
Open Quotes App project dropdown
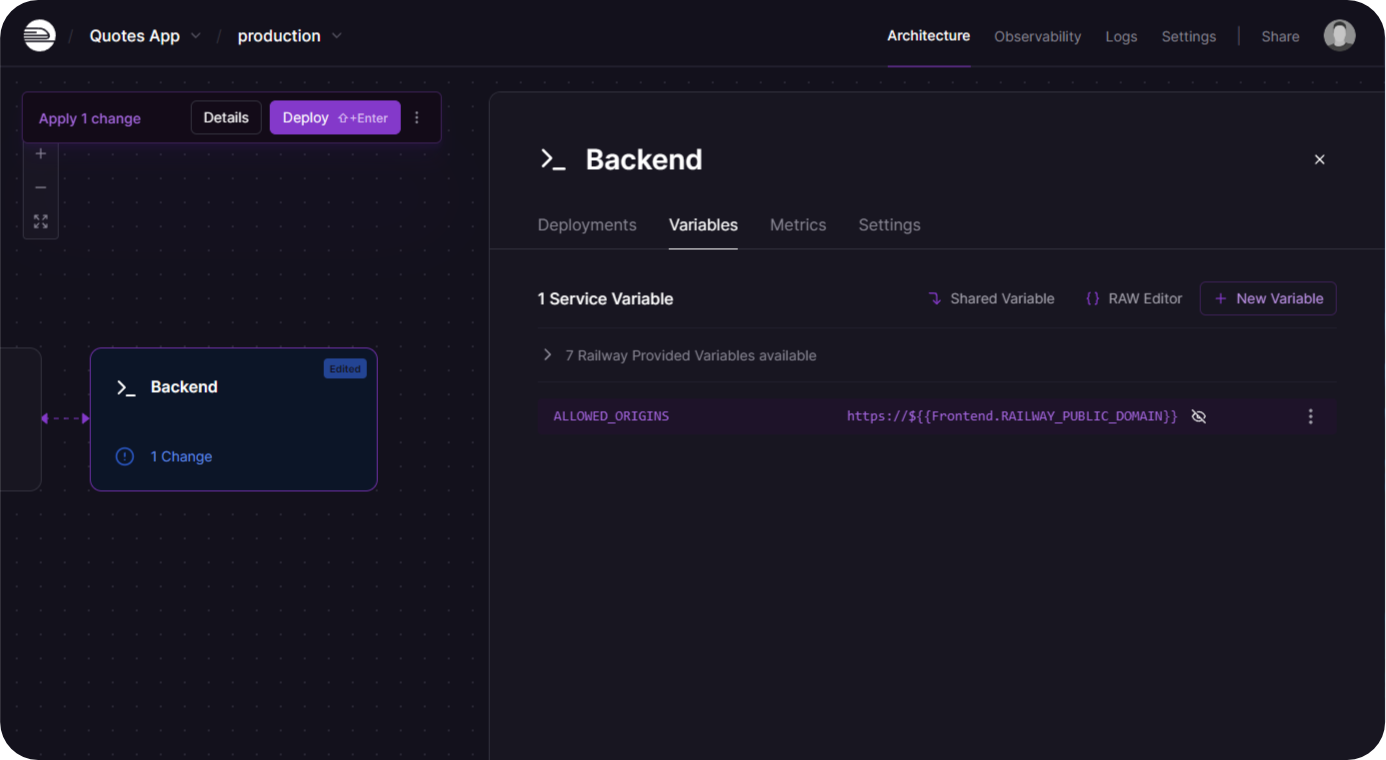pyautogui.click(x=145, y=36)
